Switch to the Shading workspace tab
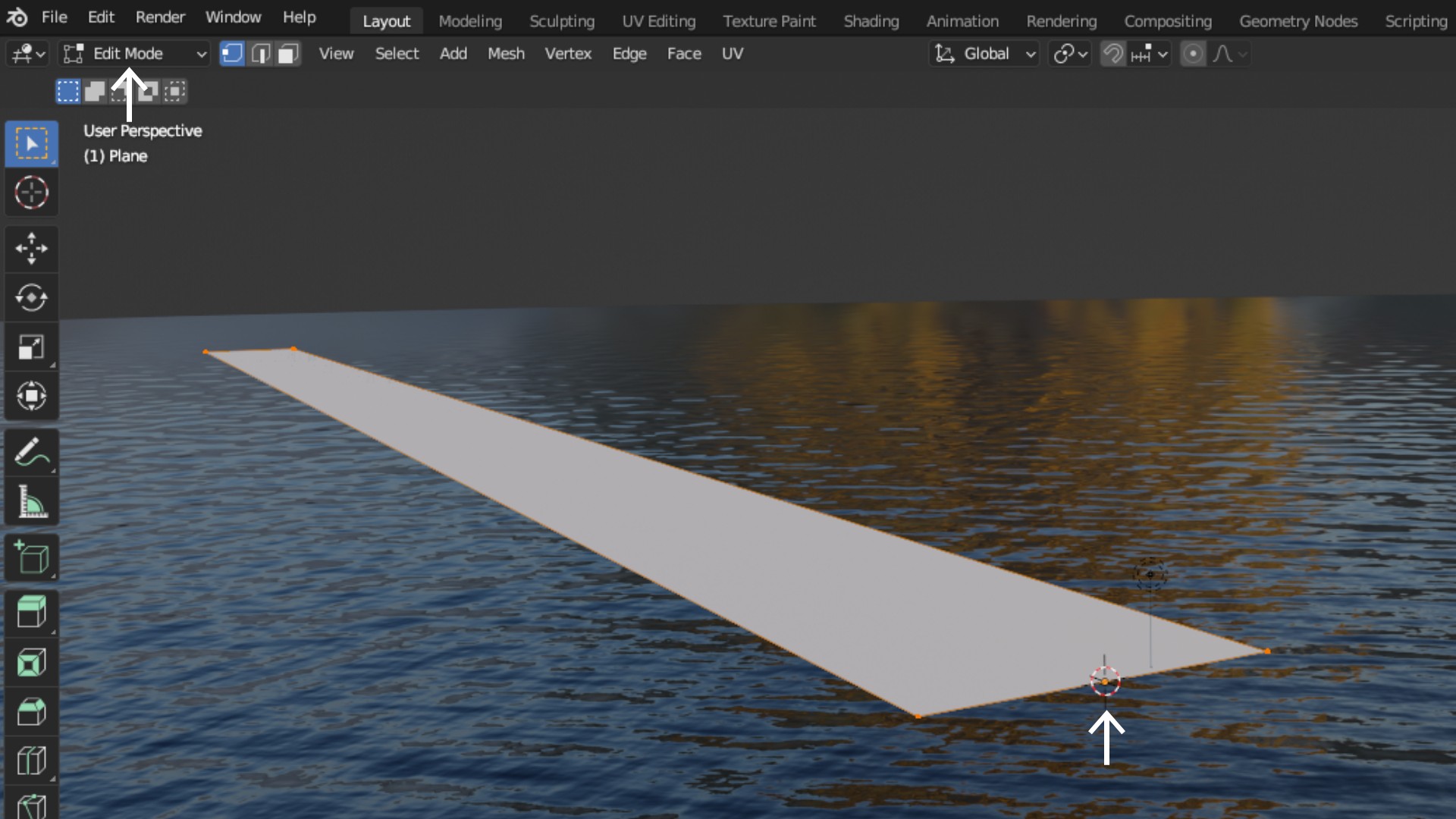The width and height of the screenshot is (1456, 819). pos(871,21)
